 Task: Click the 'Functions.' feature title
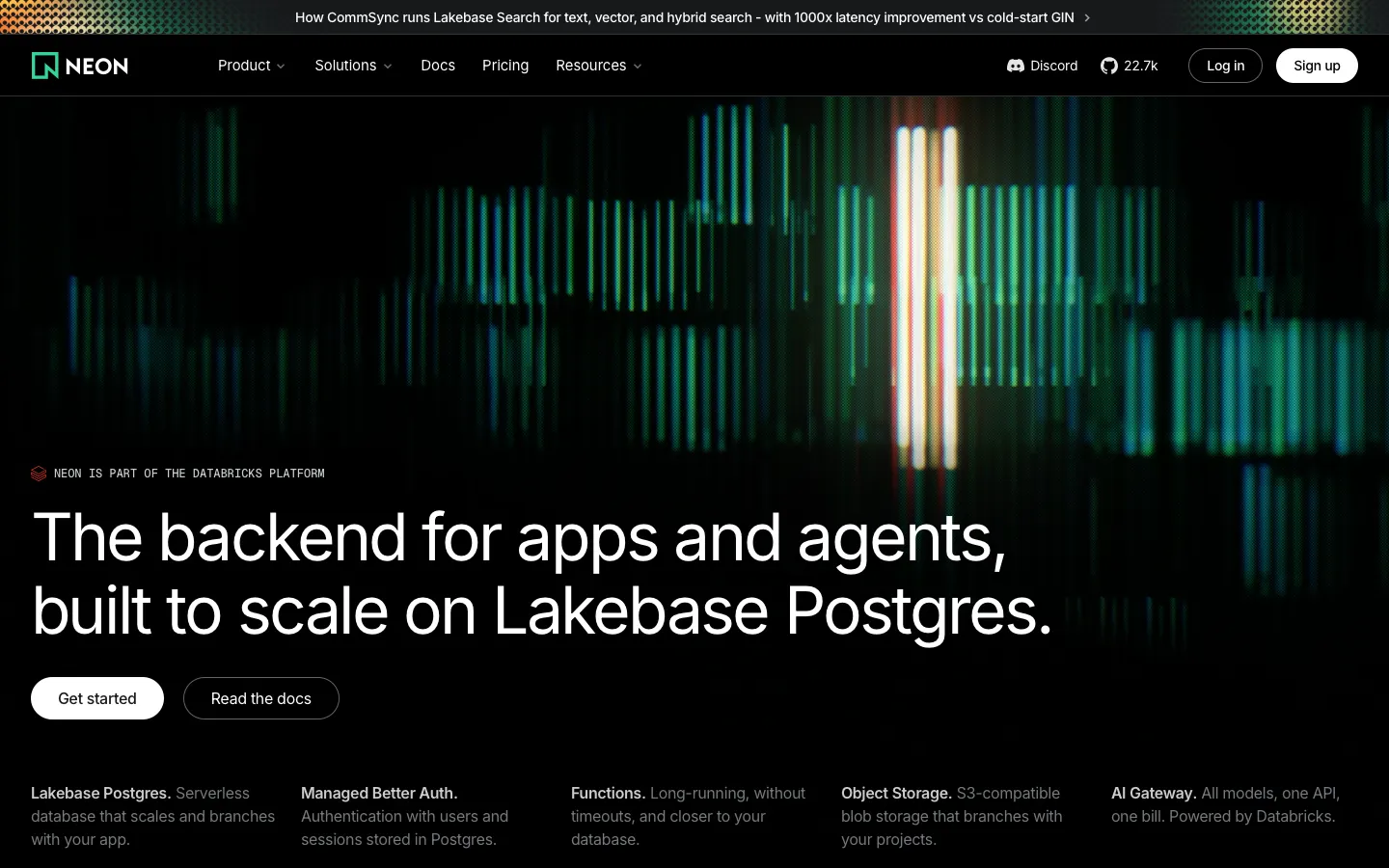(x=609, y=793)
